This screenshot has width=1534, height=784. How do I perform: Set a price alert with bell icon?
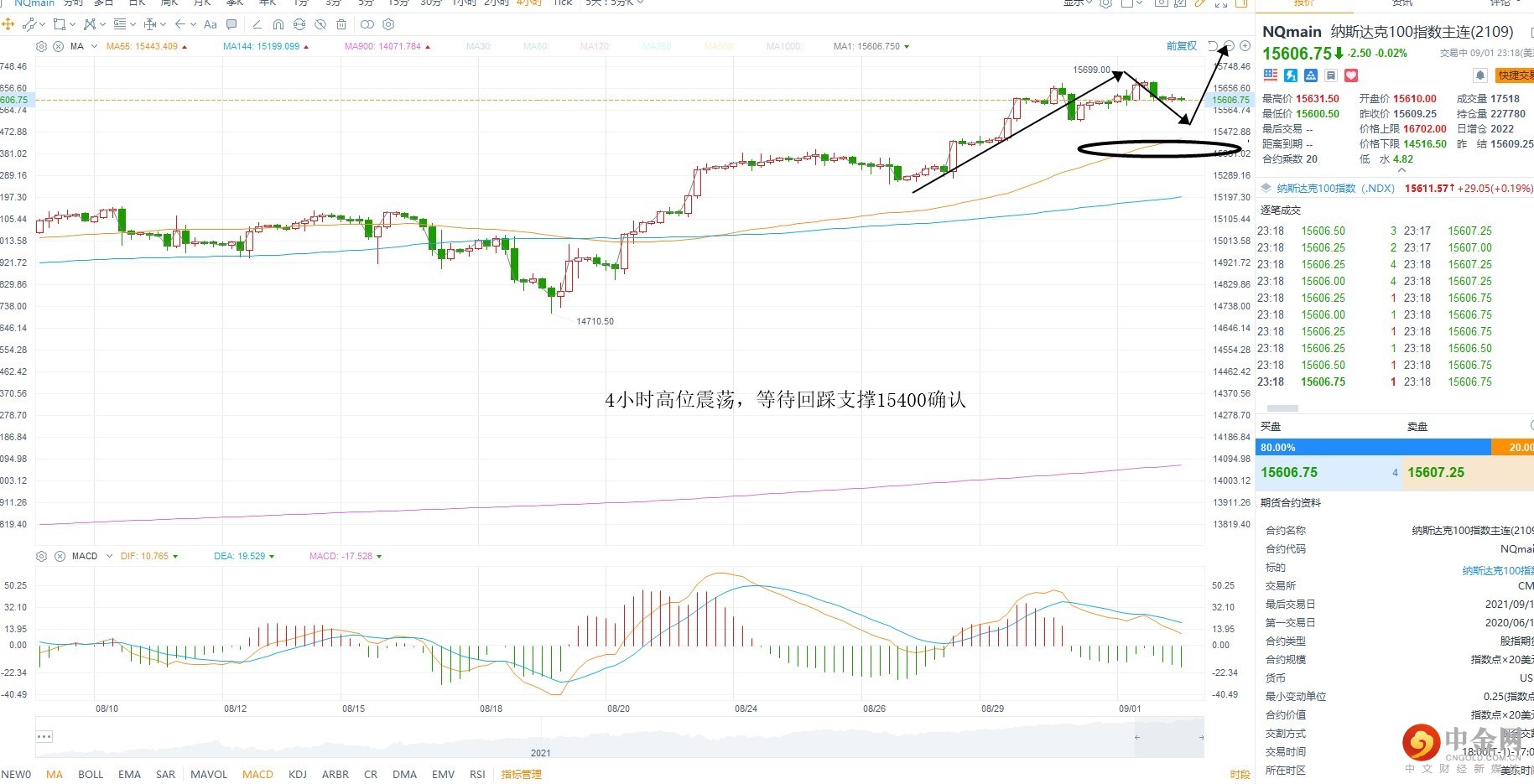(x=1480, y=75)
